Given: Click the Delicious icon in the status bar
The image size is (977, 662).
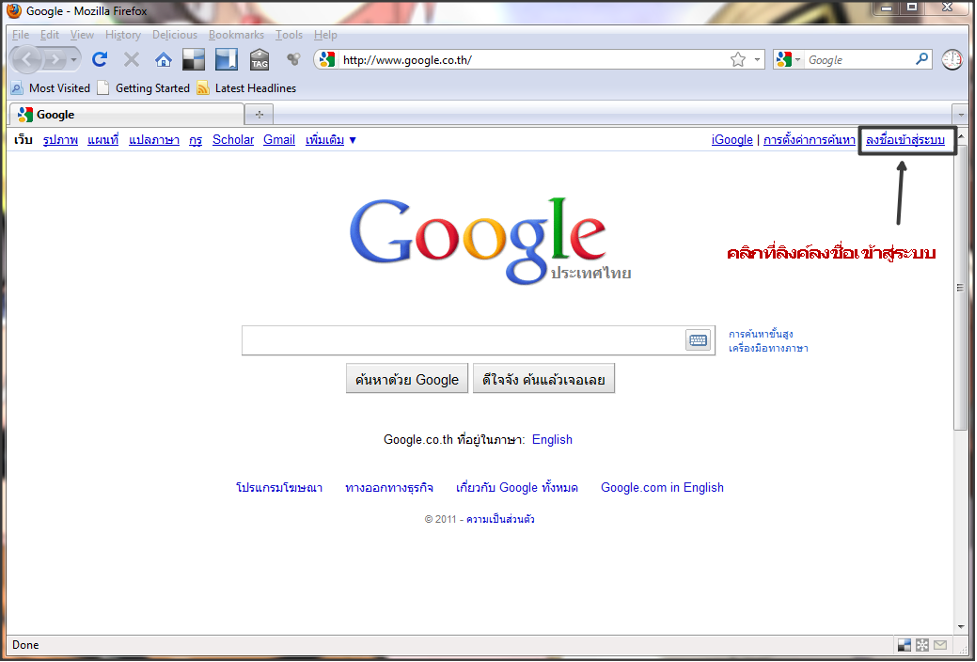Looking at the screenshot, I should point(903,645).
